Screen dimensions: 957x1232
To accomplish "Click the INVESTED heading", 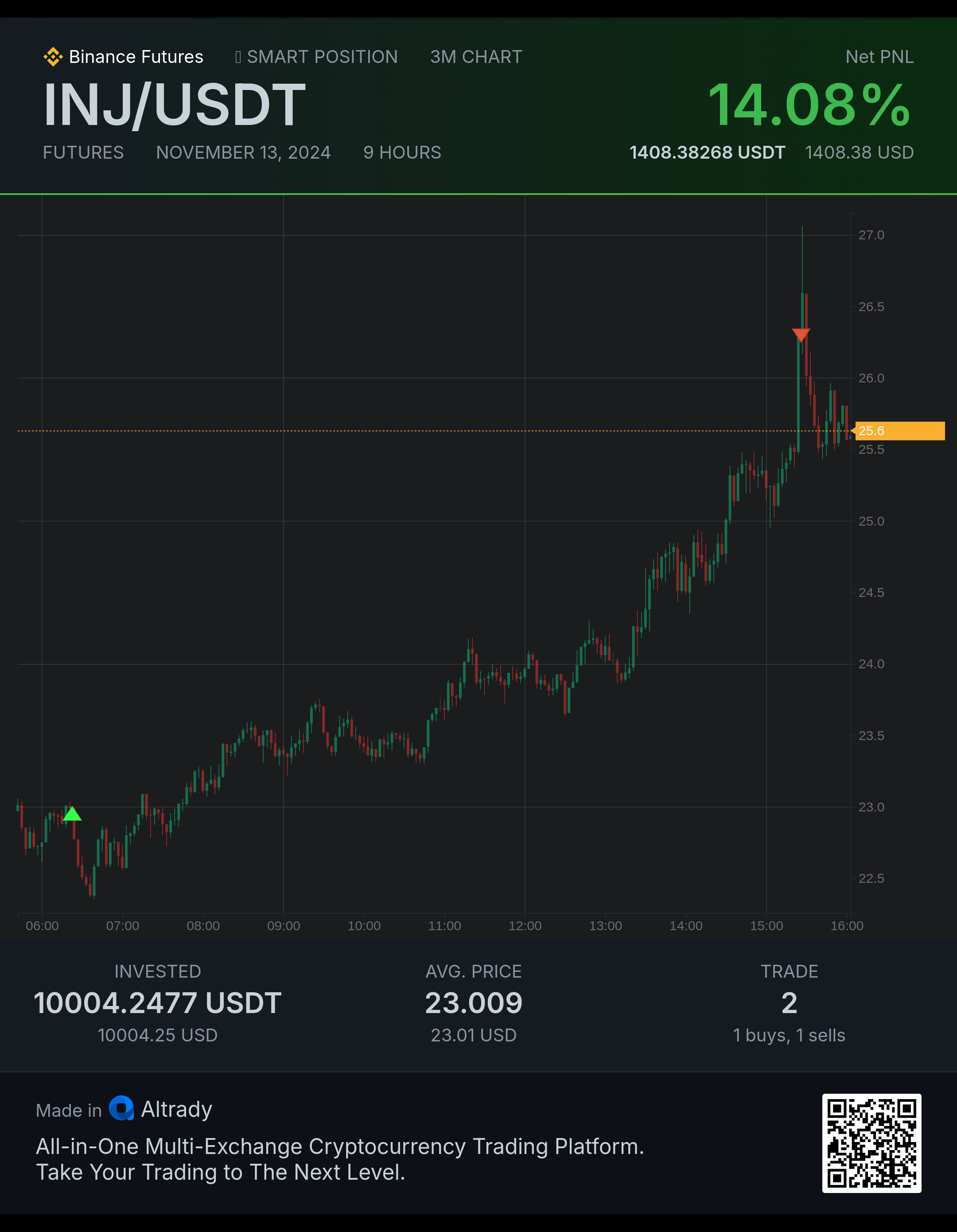I will 158,971.
